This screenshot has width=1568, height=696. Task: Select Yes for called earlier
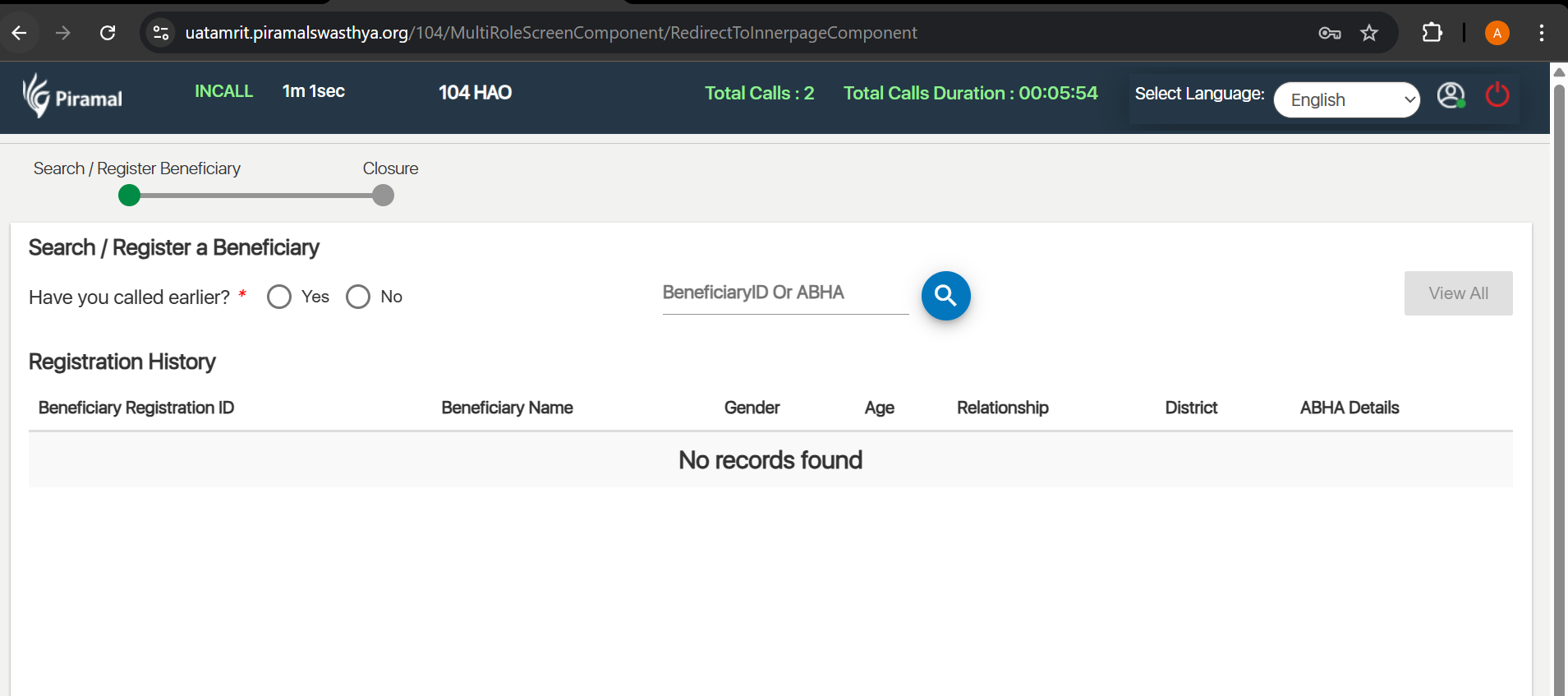click(279, 297)
